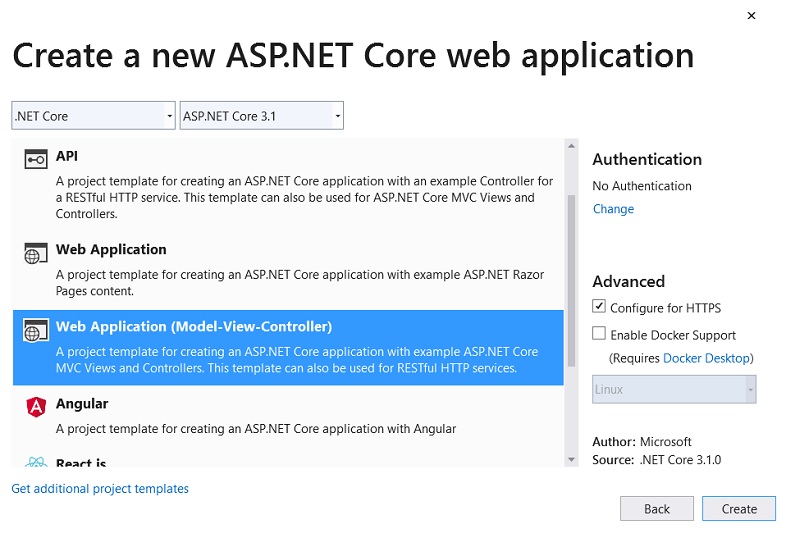Pick the API project template description
The image size is (786, 538).
click(x=304, y=197)
